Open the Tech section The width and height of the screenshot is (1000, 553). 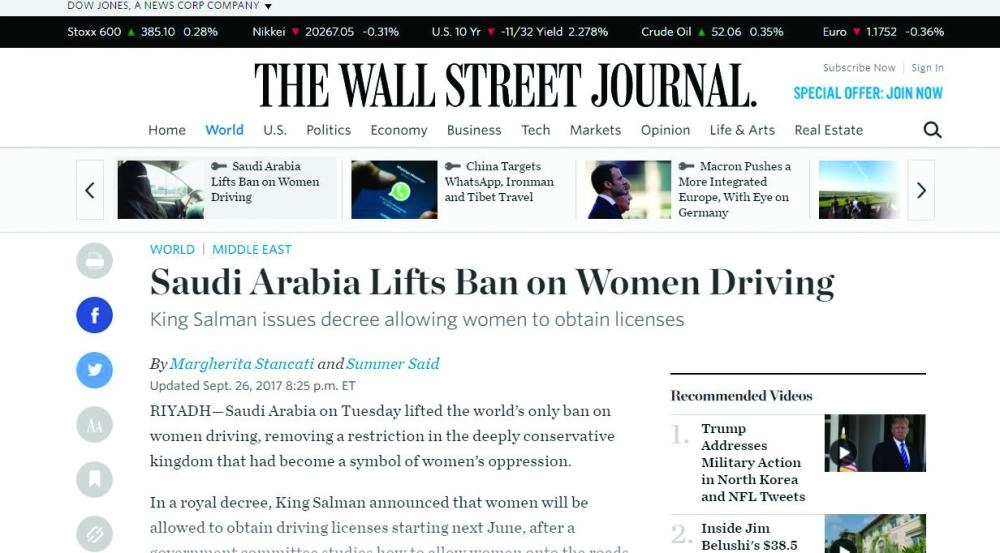536,130
